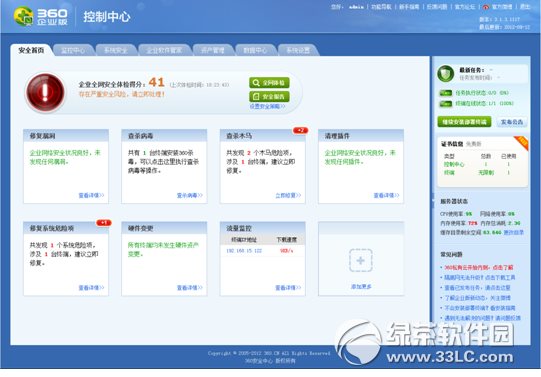Open FAQ link 查看已发布任务

point(477,287)
